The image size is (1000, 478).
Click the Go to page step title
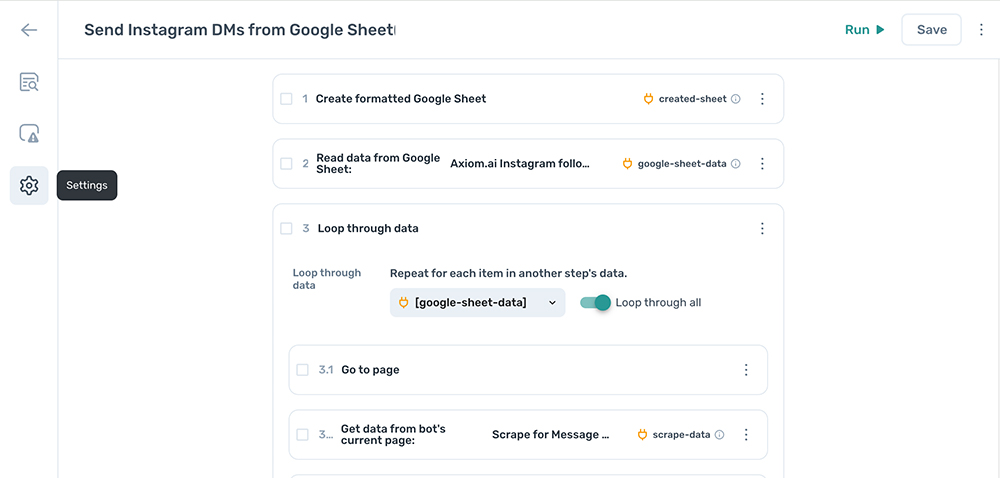(x=371, y=370)
